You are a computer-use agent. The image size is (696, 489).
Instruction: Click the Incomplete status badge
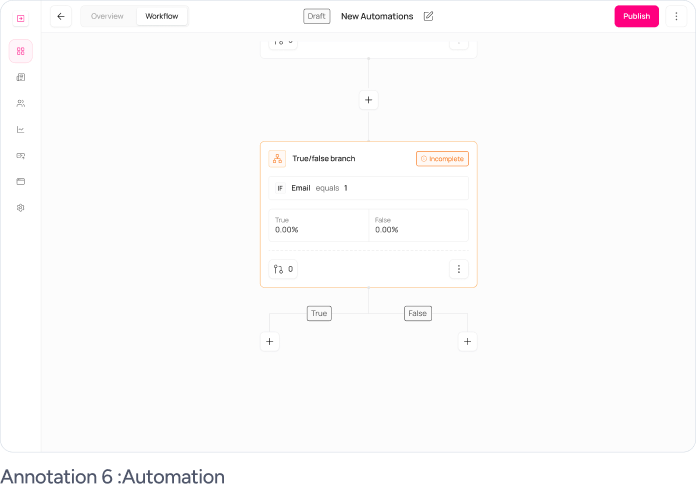[x=442, y=159]
